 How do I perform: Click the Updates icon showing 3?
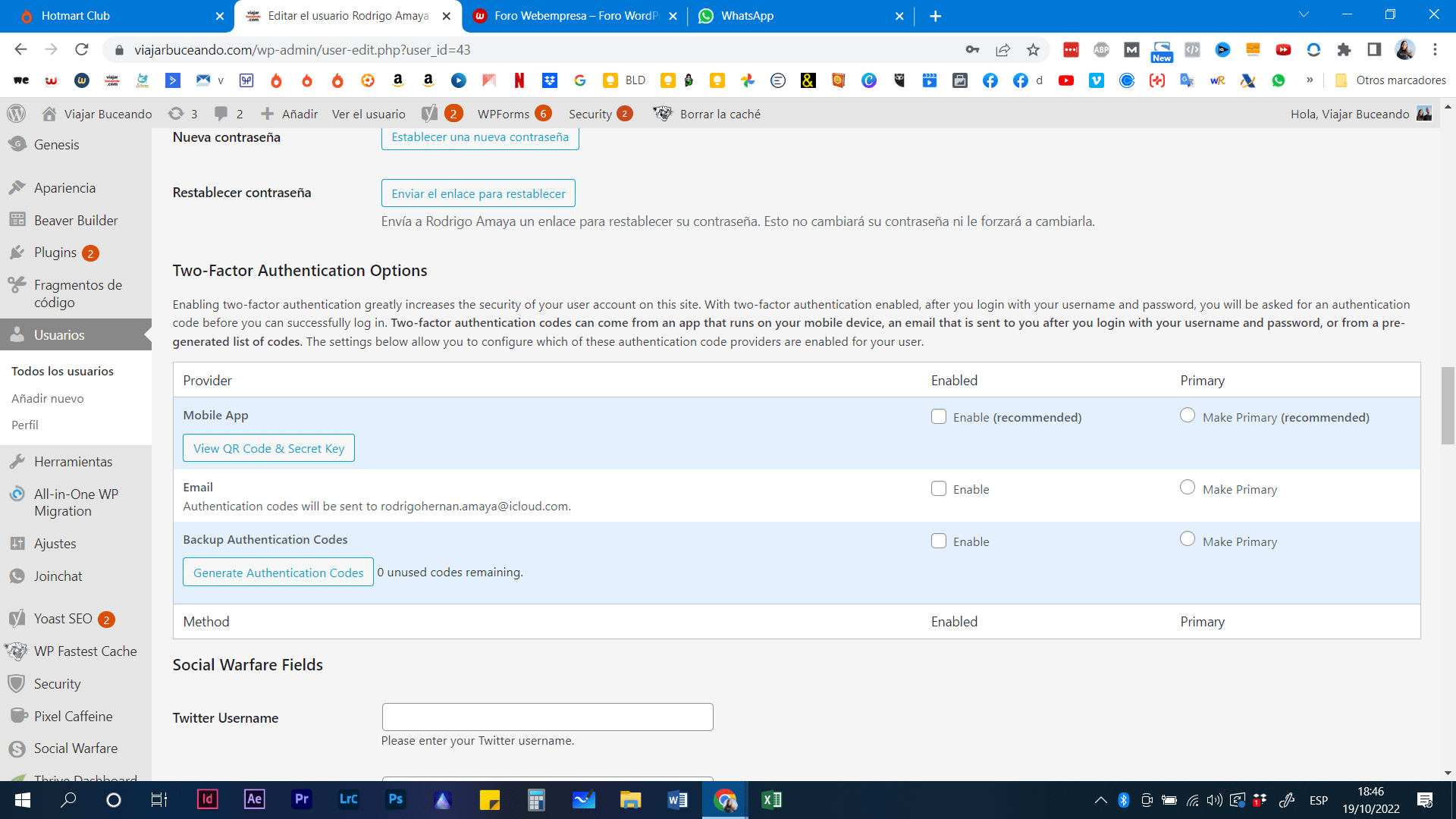(x=183, y=114)
